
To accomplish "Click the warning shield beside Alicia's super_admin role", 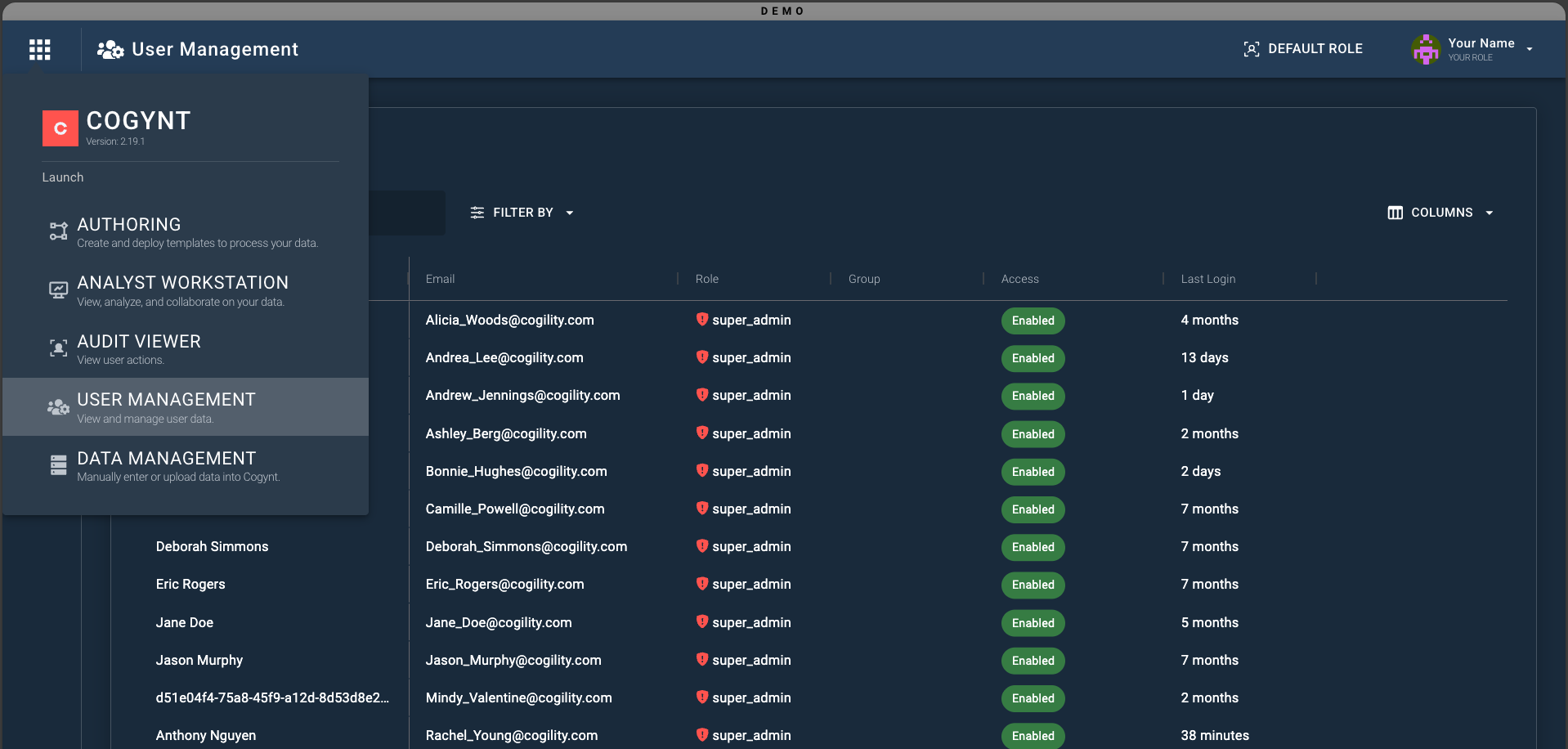I will tap(702, 321).
